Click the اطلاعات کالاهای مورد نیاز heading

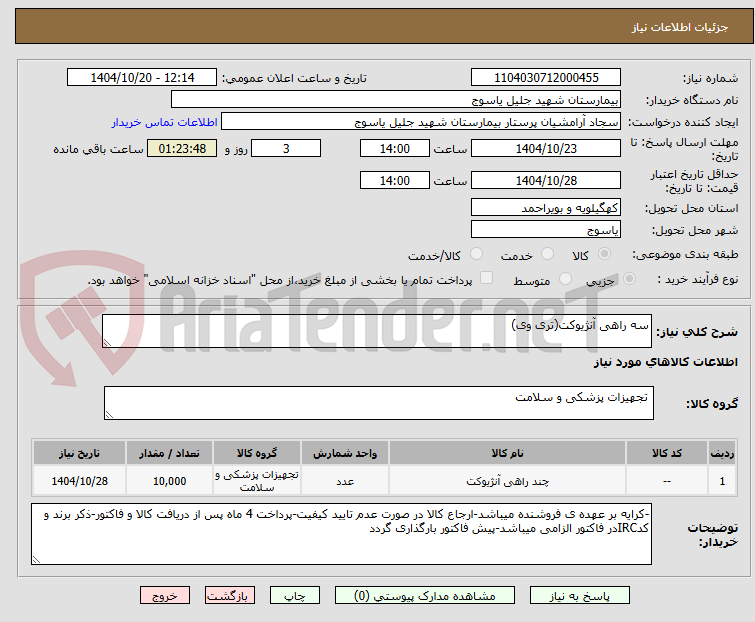[665, 362]
